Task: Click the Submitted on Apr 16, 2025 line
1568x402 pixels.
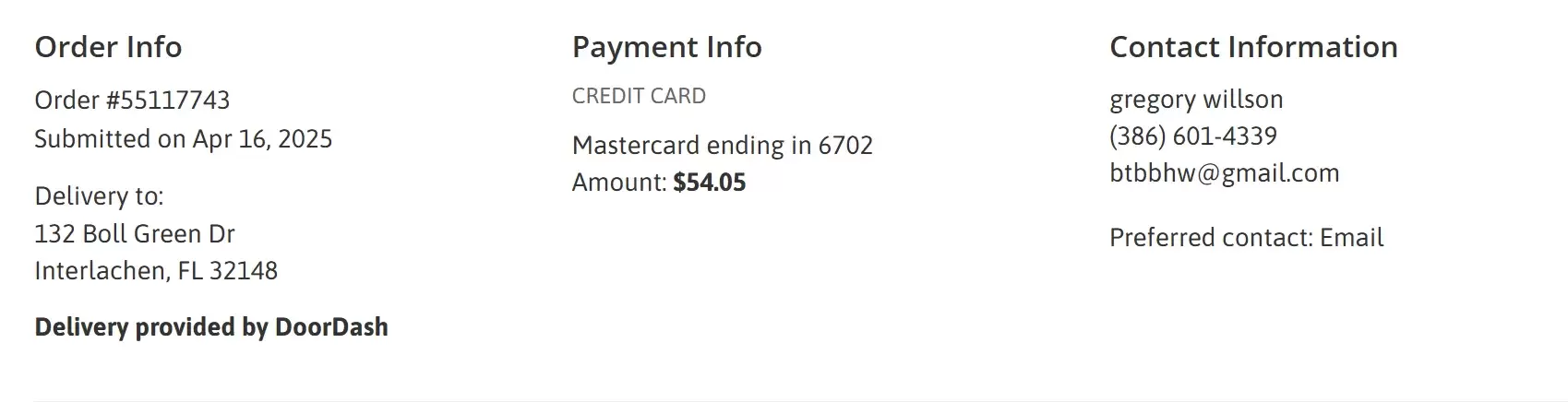Action: (x=184, y=139)
